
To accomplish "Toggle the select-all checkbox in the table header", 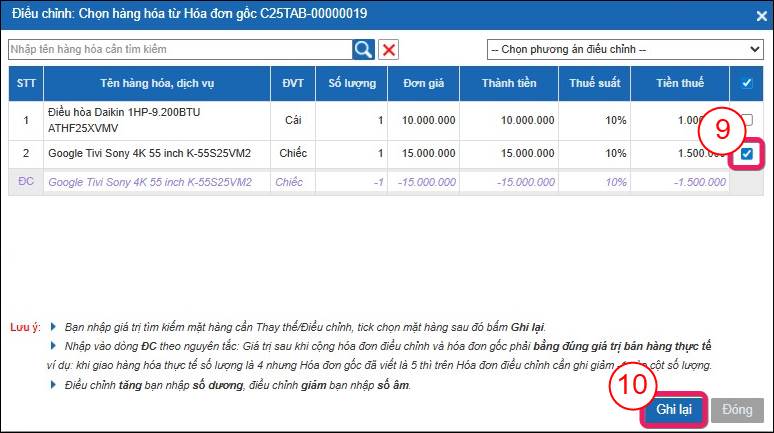I will 747,84.
